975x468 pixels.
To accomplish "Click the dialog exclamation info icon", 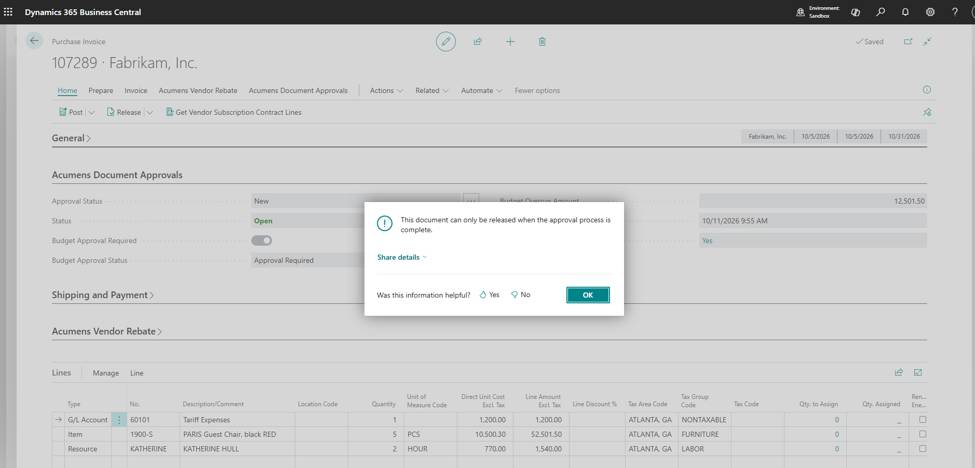I will (x=385, y=224).
